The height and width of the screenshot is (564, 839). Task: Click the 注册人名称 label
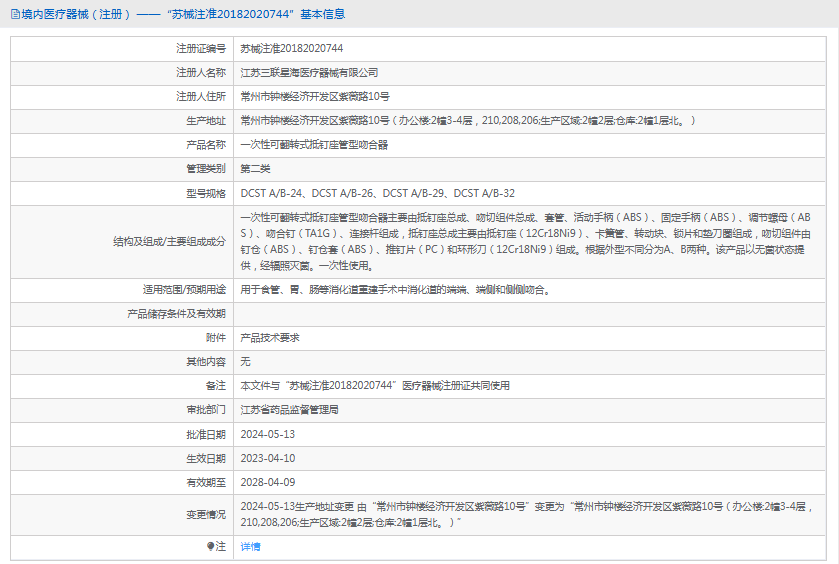[x=201, y=72]
